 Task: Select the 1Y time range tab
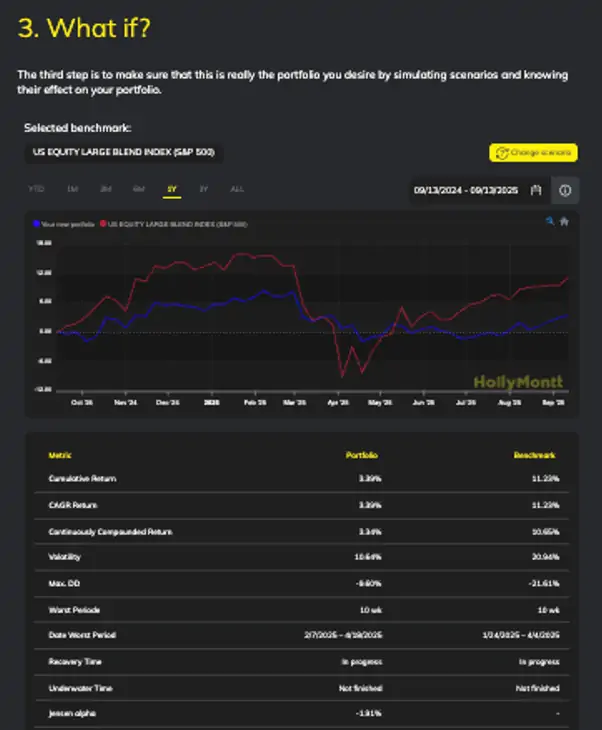(172, 188)
